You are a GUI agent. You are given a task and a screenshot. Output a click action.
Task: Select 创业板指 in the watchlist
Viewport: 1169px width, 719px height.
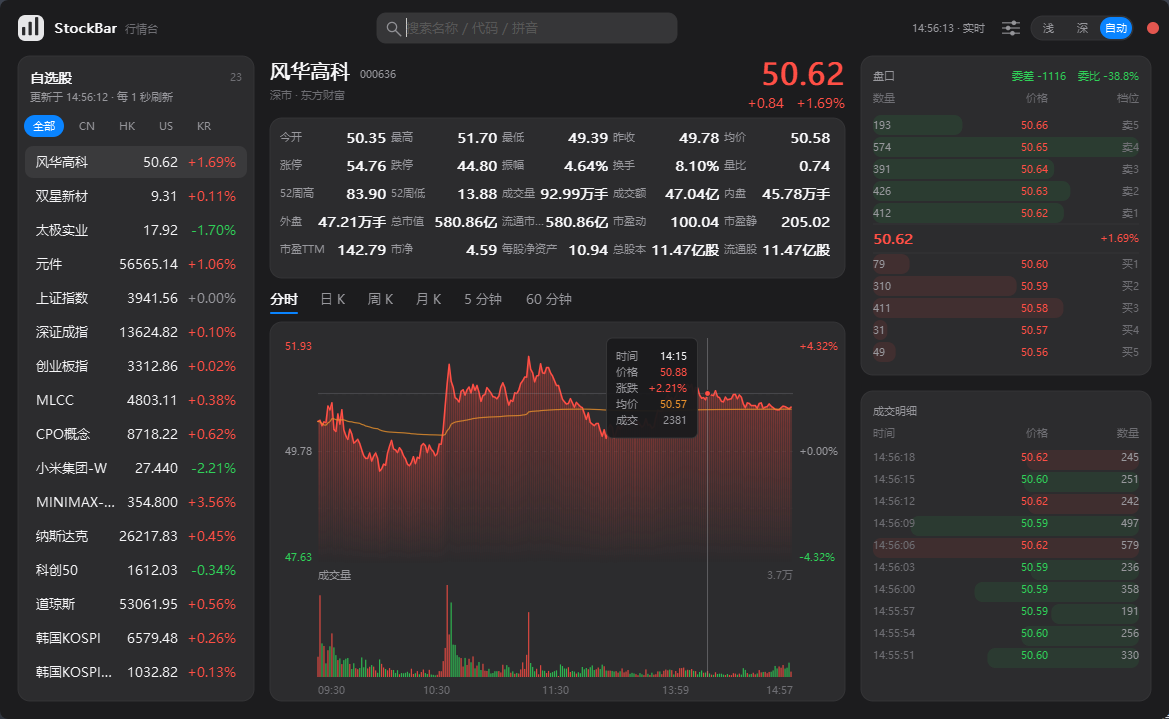pos(136,366)
